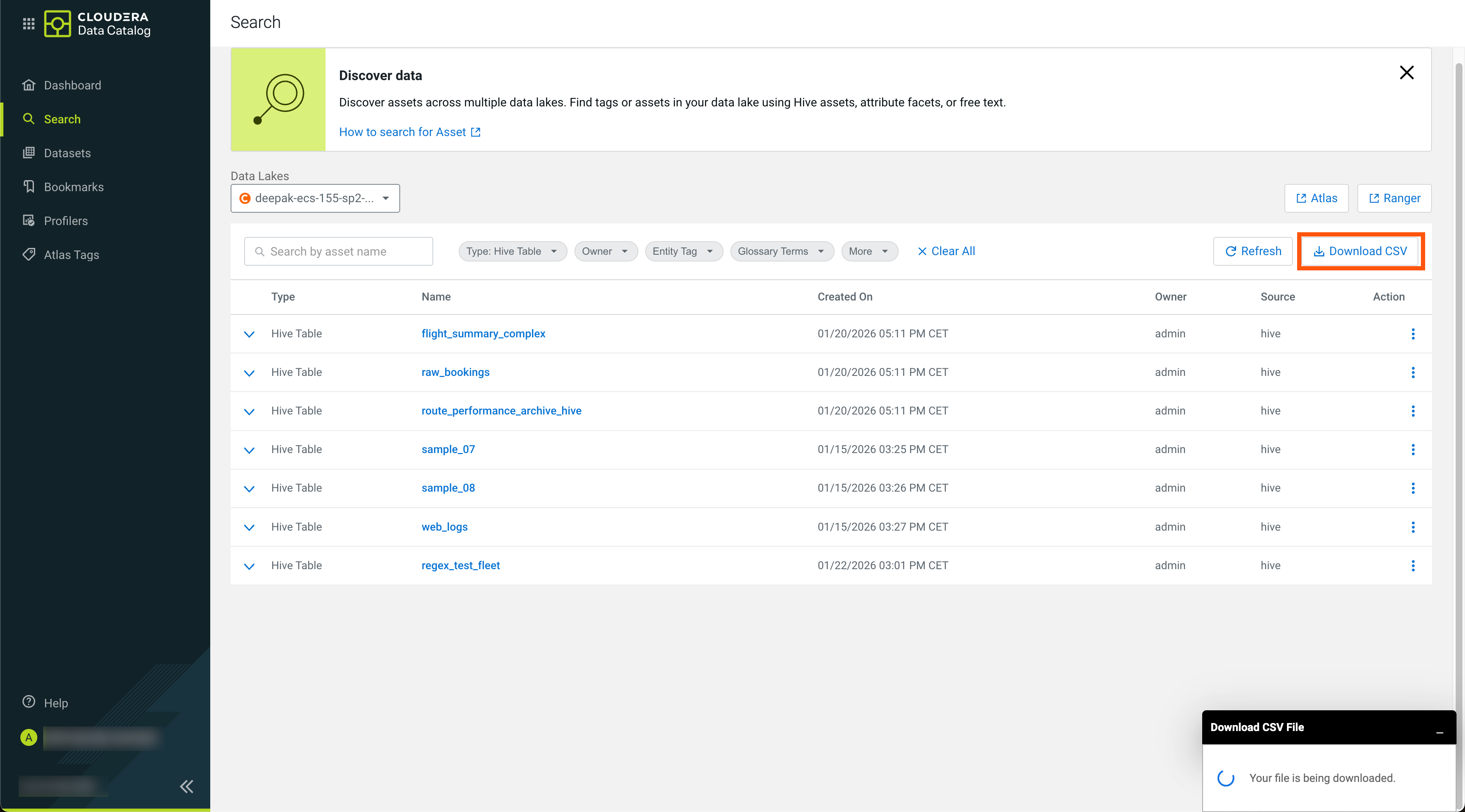Image resolution: width=1465 pixels, height=812 pixels.
Task: Open the More filters dropdown
Action: click(869, 251)
